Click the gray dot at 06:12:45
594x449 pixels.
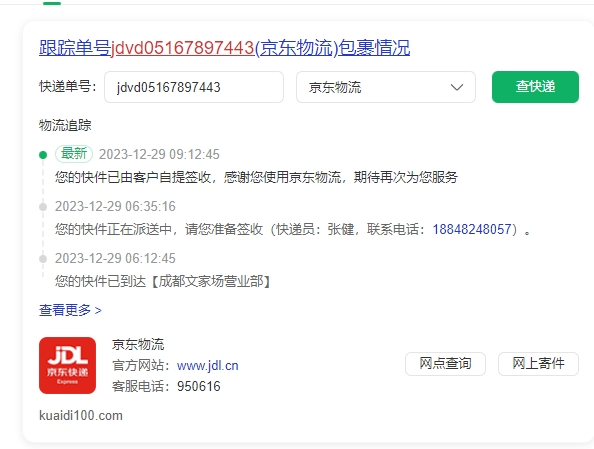point(43,258)
